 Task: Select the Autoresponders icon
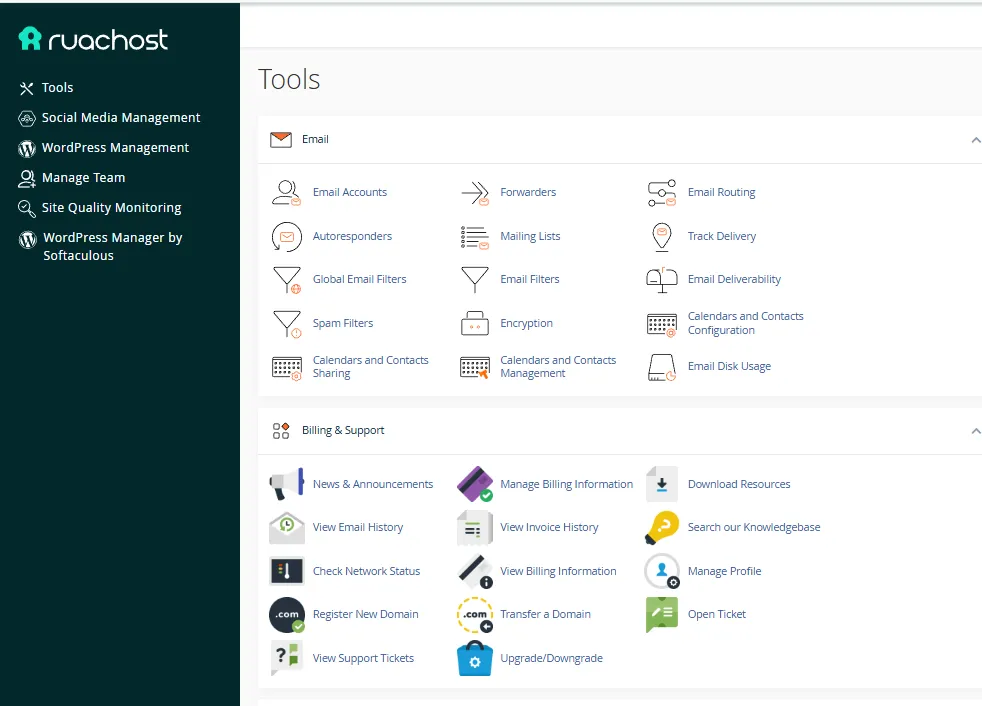tap(286, 236)
